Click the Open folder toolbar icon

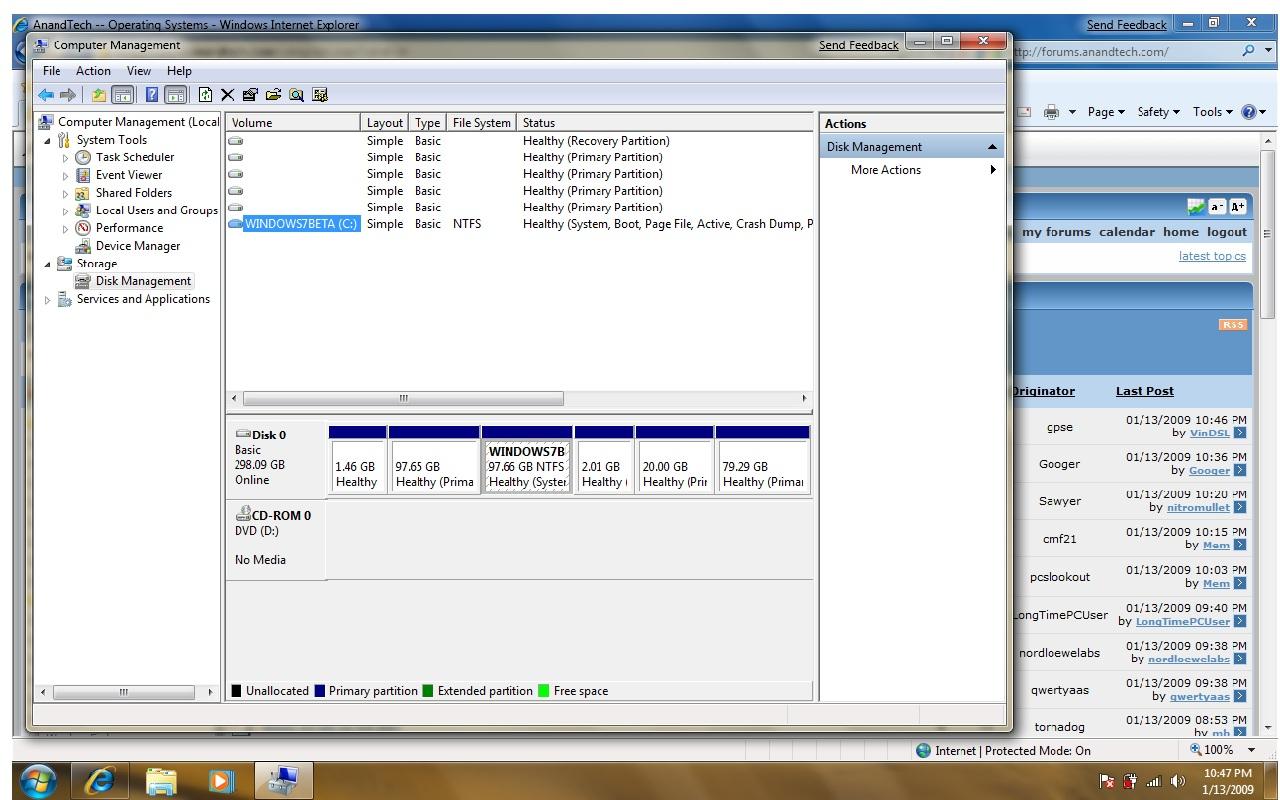click(x=273, y=95)
